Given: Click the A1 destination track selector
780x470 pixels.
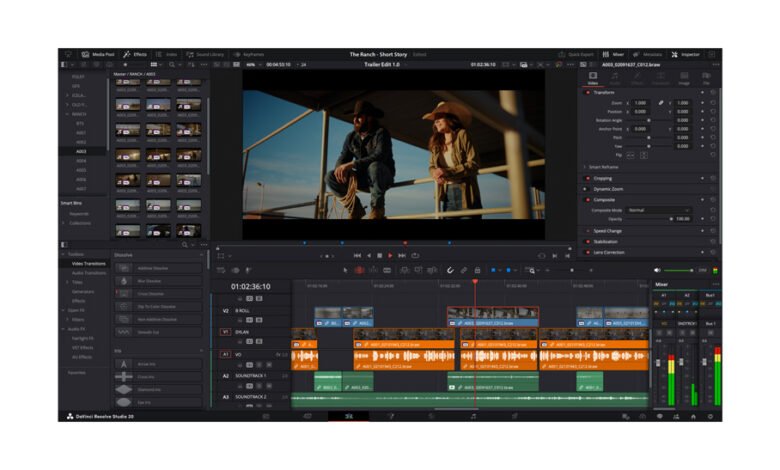Looking at the screenshot, I should pyautogui.click(x=225, y=354).
